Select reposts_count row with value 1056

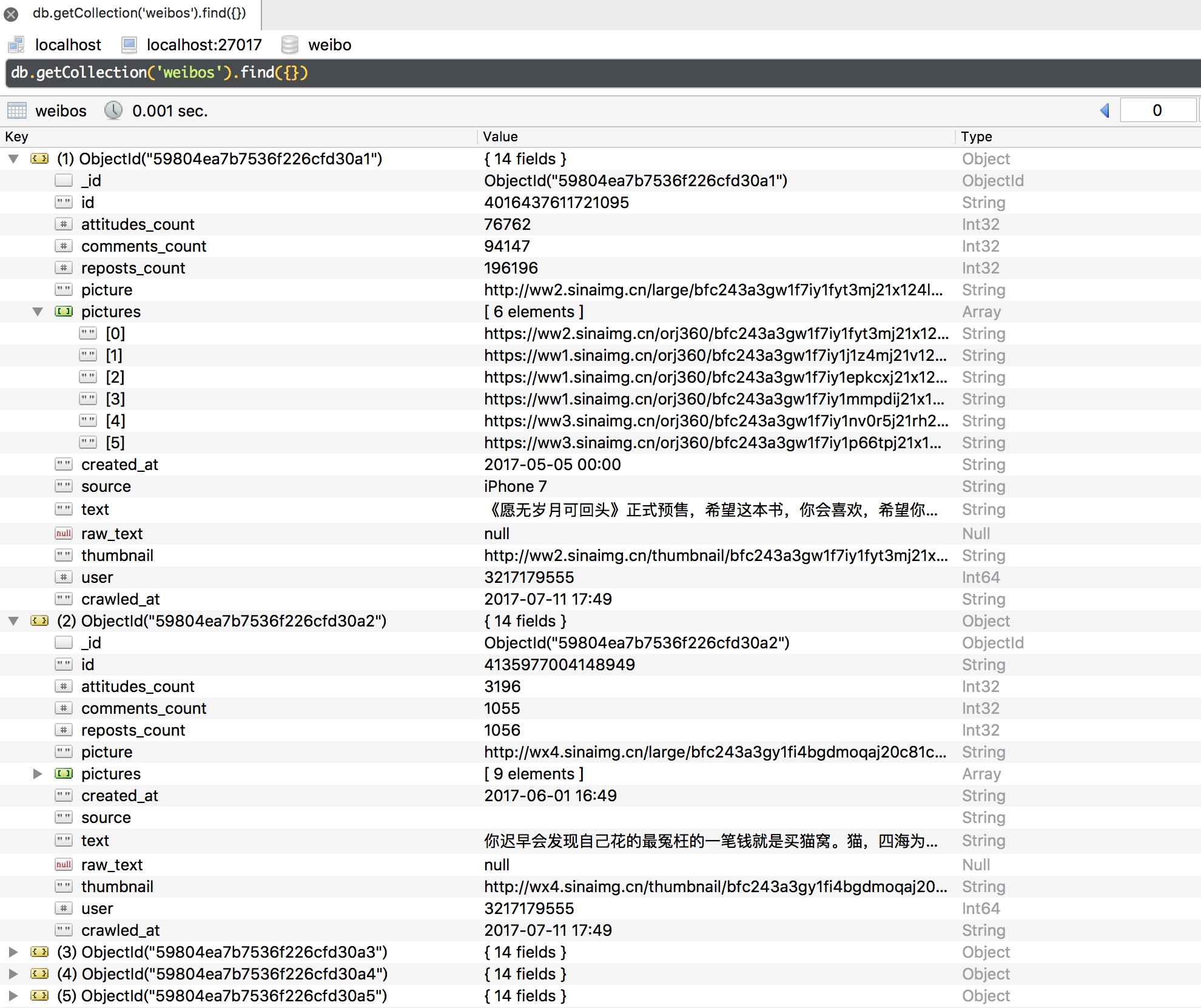600,730
